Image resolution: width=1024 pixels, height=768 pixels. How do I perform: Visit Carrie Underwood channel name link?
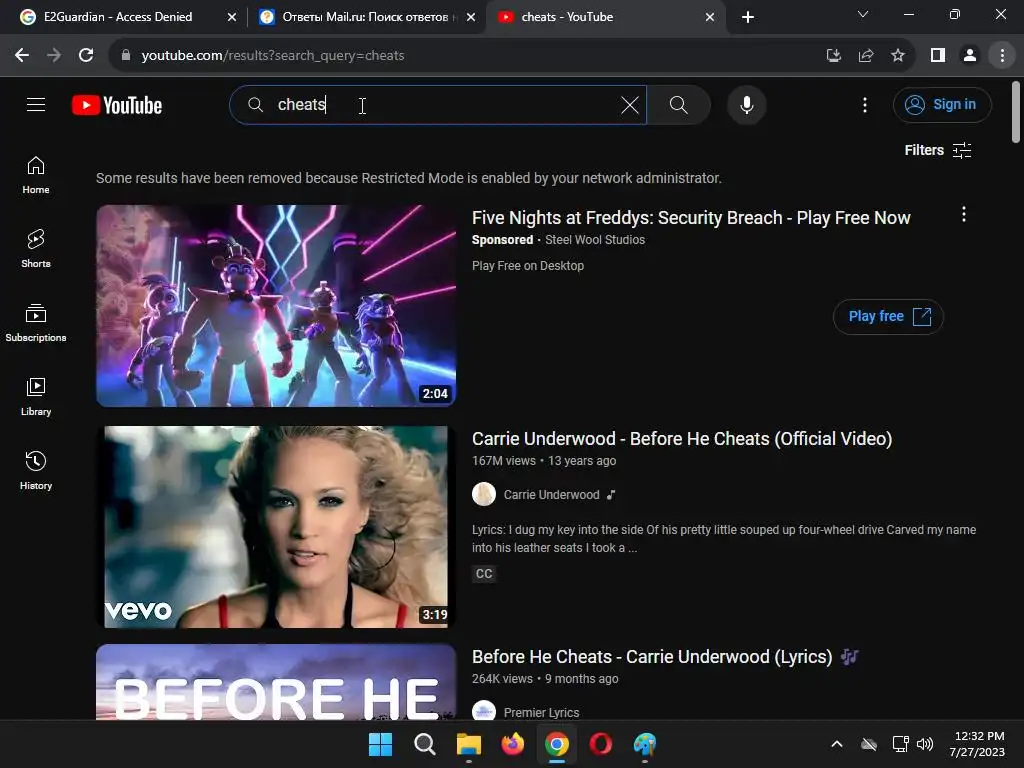coord(551,495)
